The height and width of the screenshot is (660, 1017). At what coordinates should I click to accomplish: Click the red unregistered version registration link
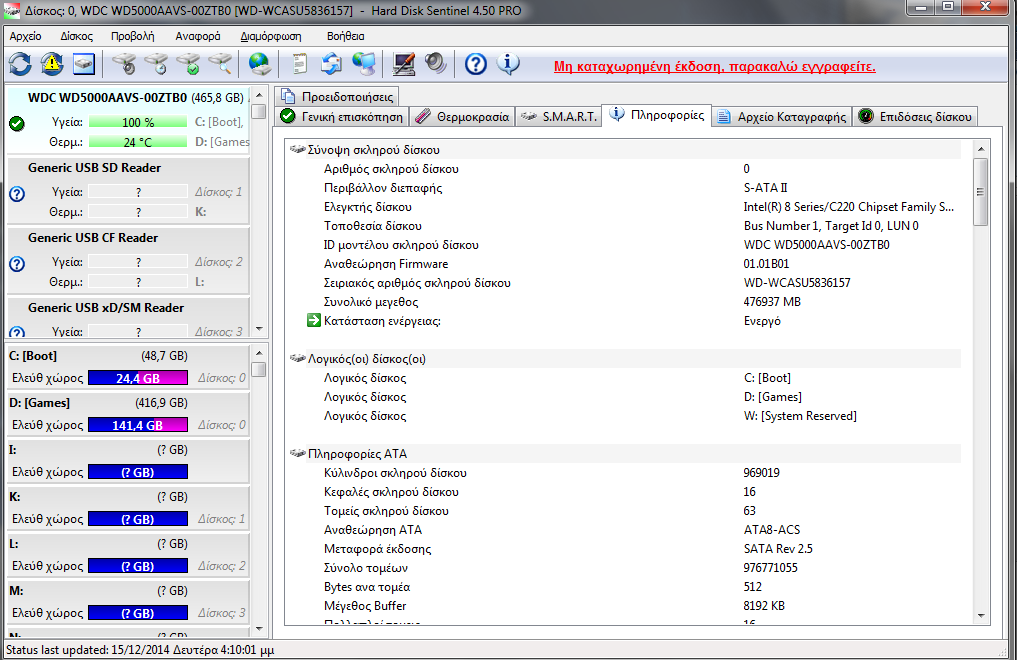[714, 66]
